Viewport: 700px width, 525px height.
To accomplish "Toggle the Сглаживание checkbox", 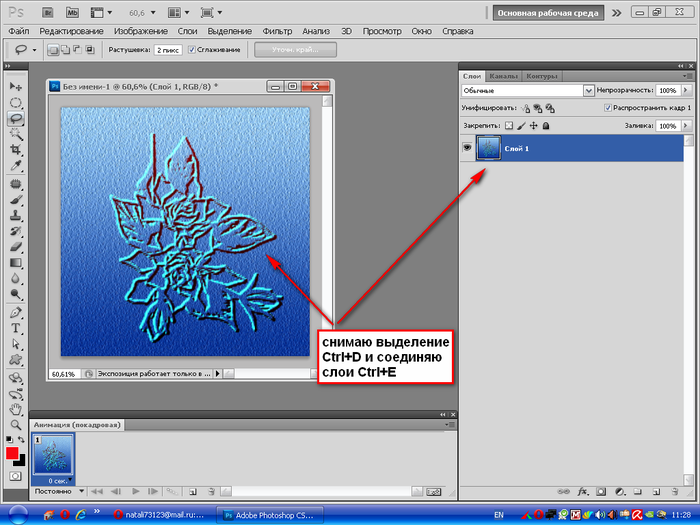I will pyautogui.click(x=192, y=50).
